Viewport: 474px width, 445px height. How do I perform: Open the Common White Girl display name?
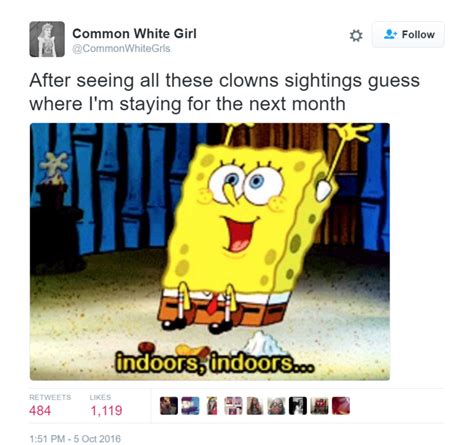pyautogui.click(x=134, y=34)
